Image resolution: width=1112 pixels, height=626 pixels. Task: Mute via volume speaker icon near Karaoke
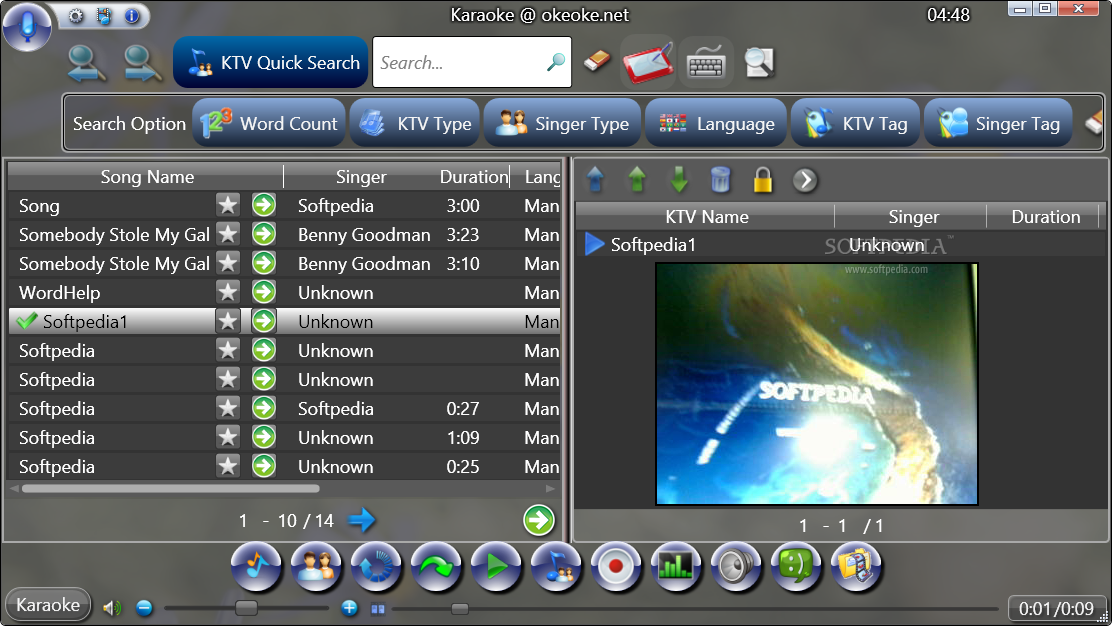point(112,608)
